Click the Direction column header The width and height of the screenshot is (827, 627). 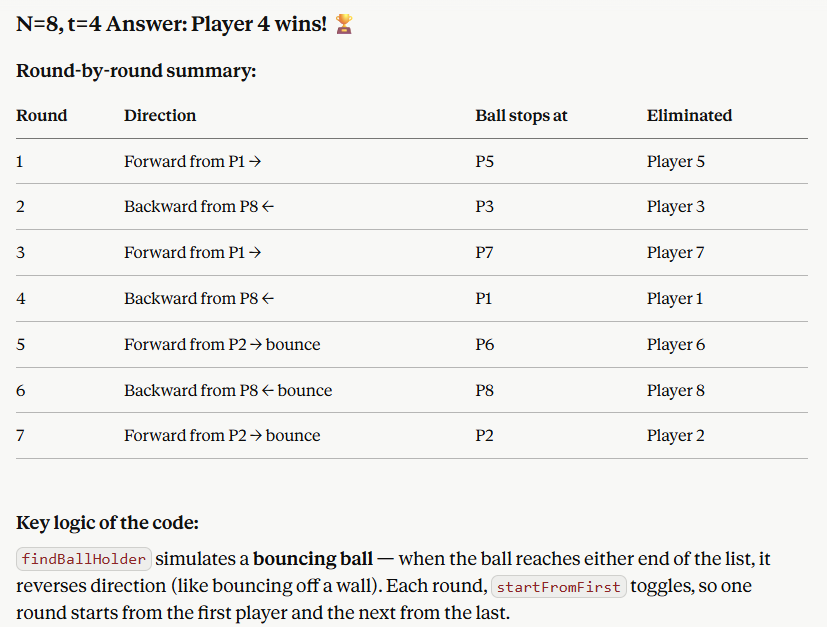(x=160, y=115)
